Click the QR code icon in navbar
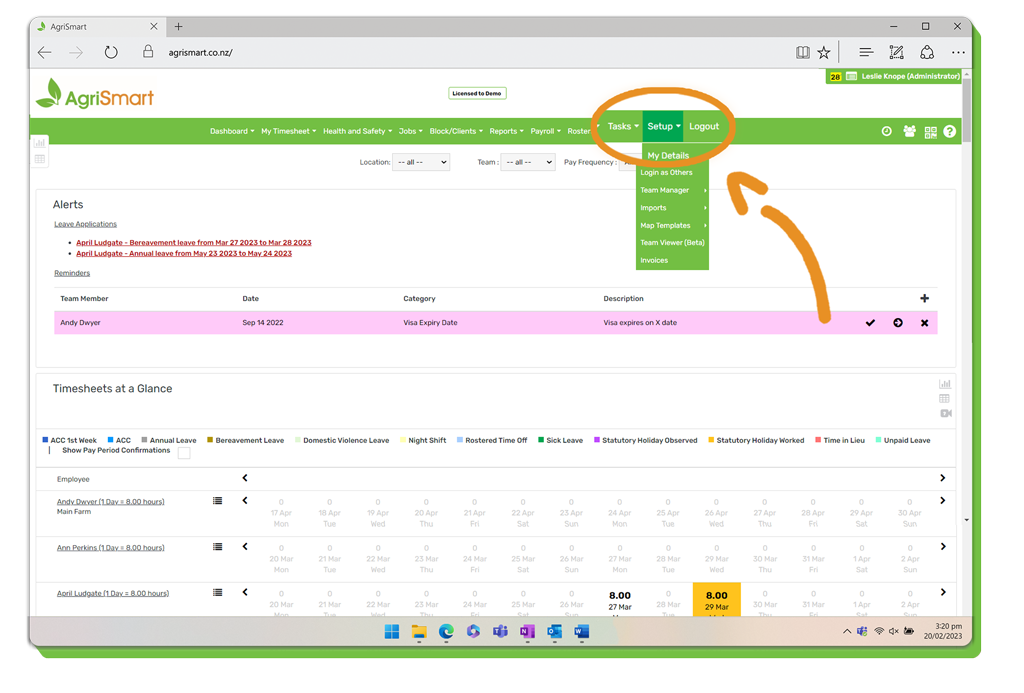The image size is (1024, 693). tap(930, 132)
